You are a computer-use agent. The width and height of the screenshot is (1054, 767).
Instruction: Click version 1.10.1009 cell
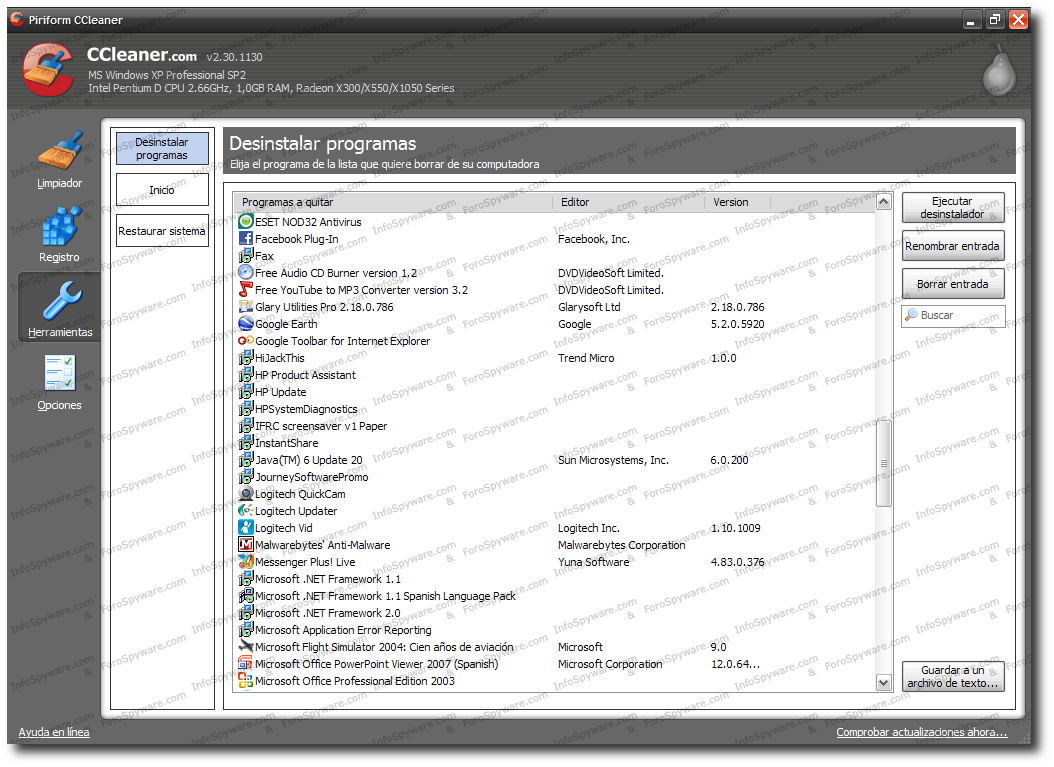735,528
